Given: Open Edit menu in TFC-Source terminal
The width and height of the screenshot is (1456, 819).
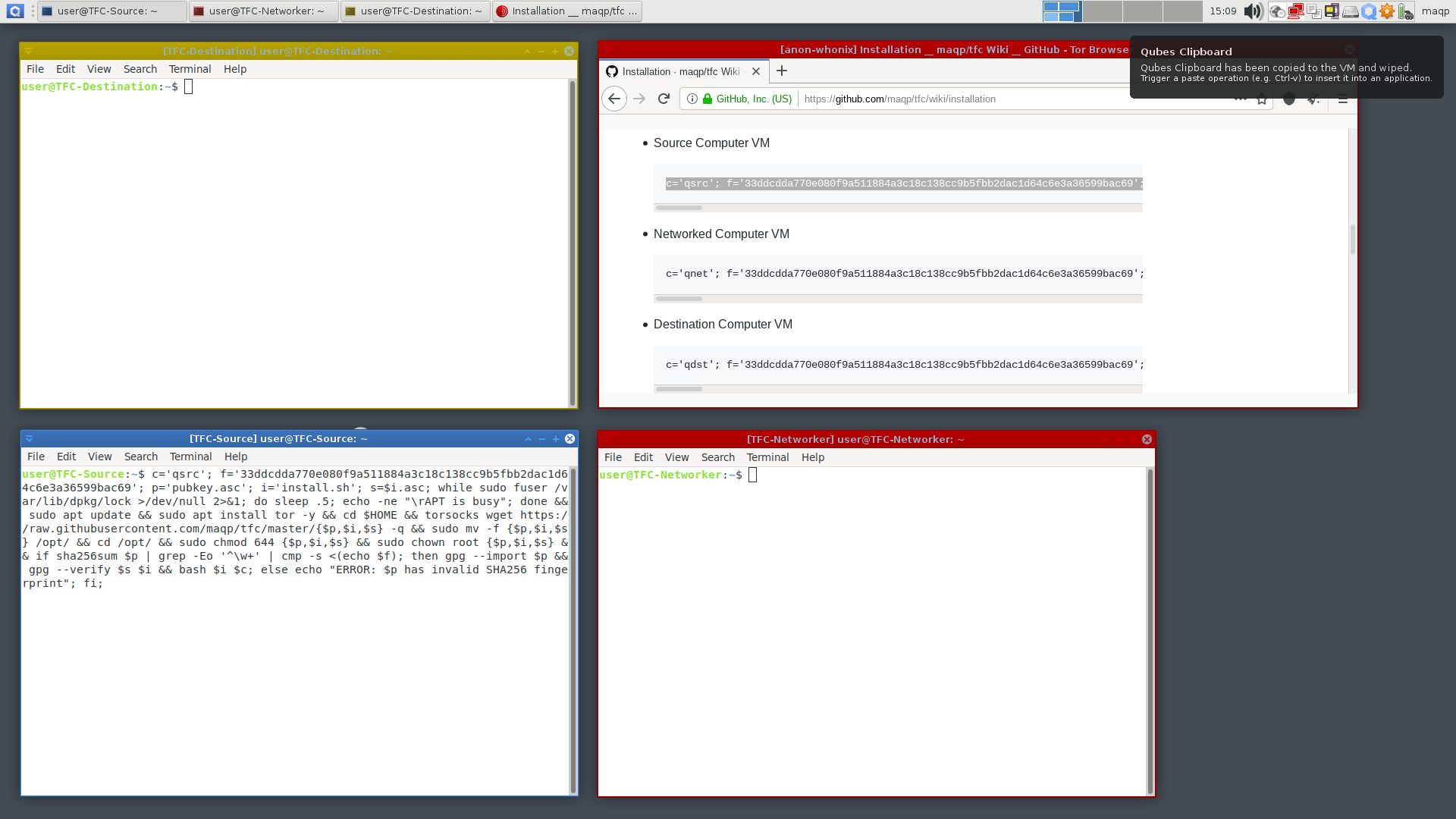Looking at the screenshot, I should coord(66,457).
